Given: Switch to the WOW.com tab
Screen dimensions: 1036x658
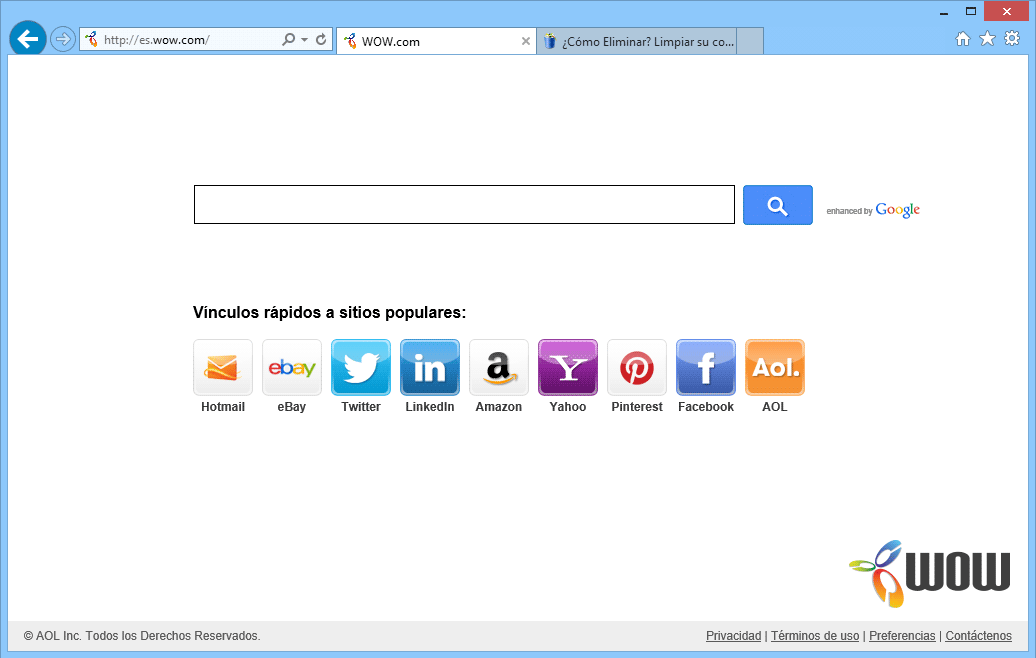Looking at the screenshot, I should click(436, 41).
